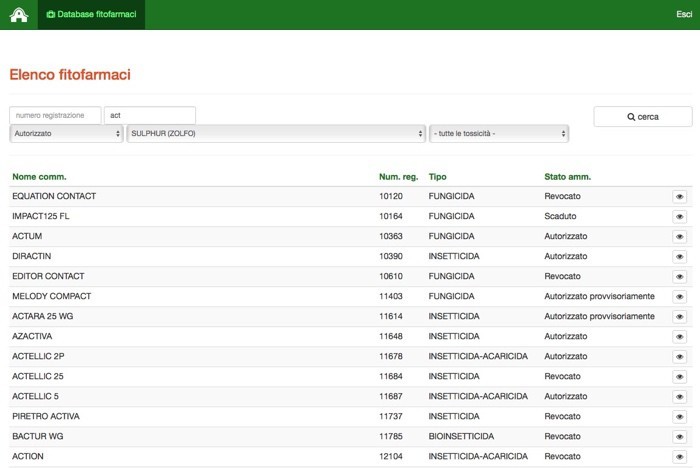
Task: View details of EDITOR CONTACT eye icon
Action: [x=679, y=277]
